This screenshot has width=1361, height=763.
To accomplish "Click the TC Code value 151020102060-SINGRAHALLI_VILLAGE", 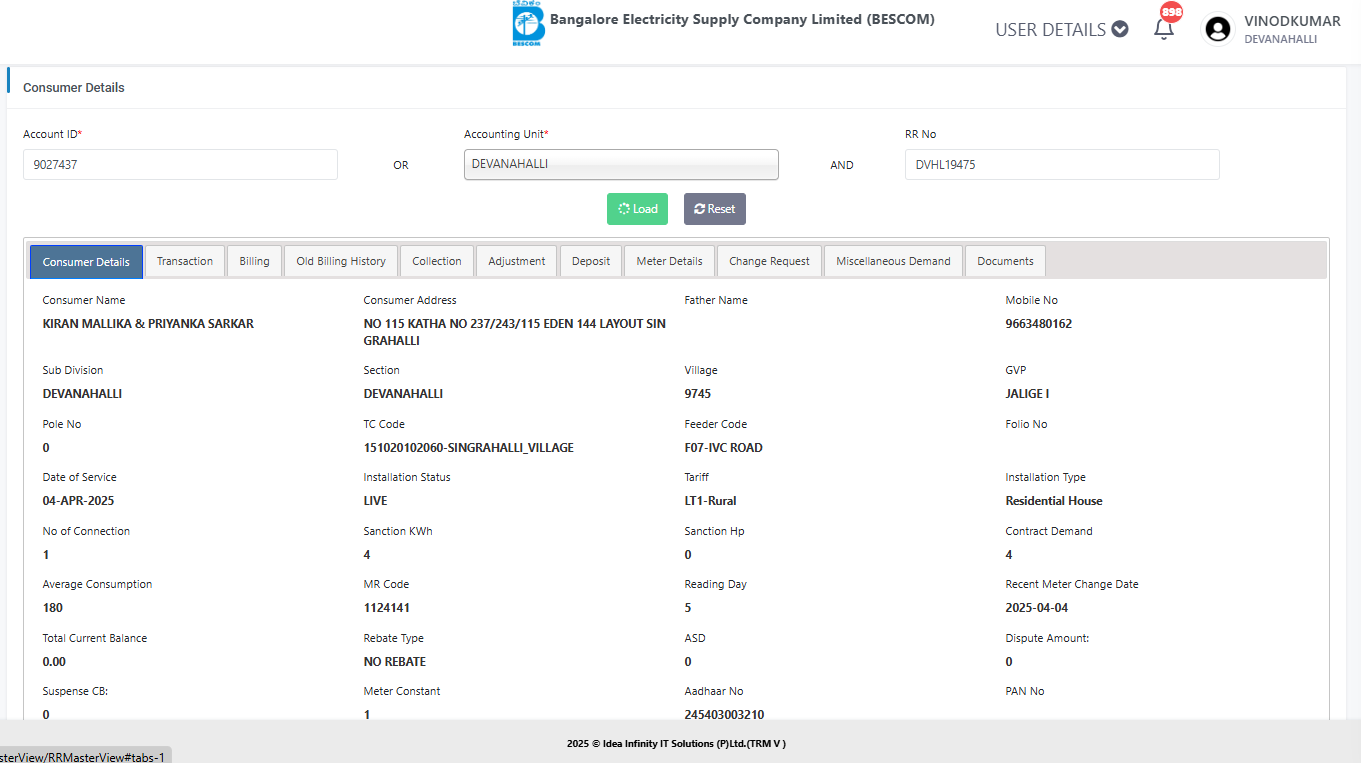I will coord(469,448).
